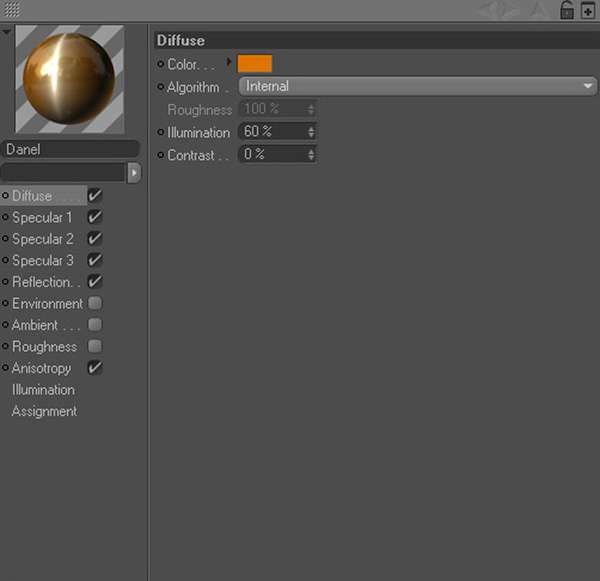The height and width of the screenshot is (581, 600).
Task: Switch to the Specular 1 channel
Action: click(42, 217)
